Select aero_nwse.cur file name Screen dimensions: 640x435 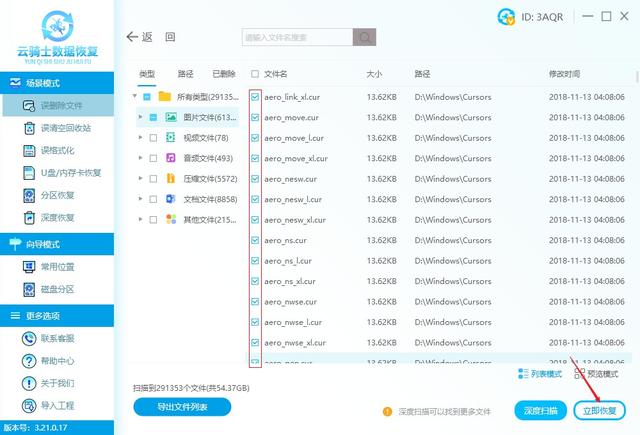(291, 302)
